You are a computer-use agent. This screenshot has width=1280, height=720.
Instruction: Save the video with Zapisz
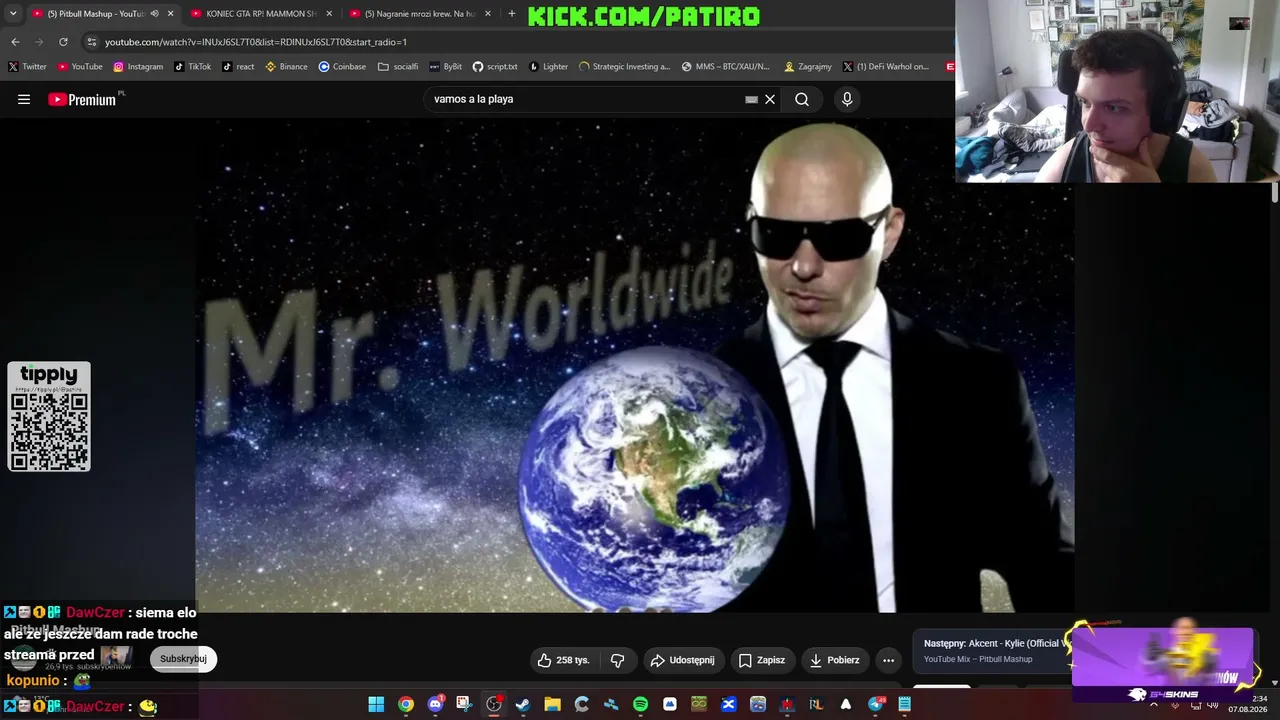762,660
